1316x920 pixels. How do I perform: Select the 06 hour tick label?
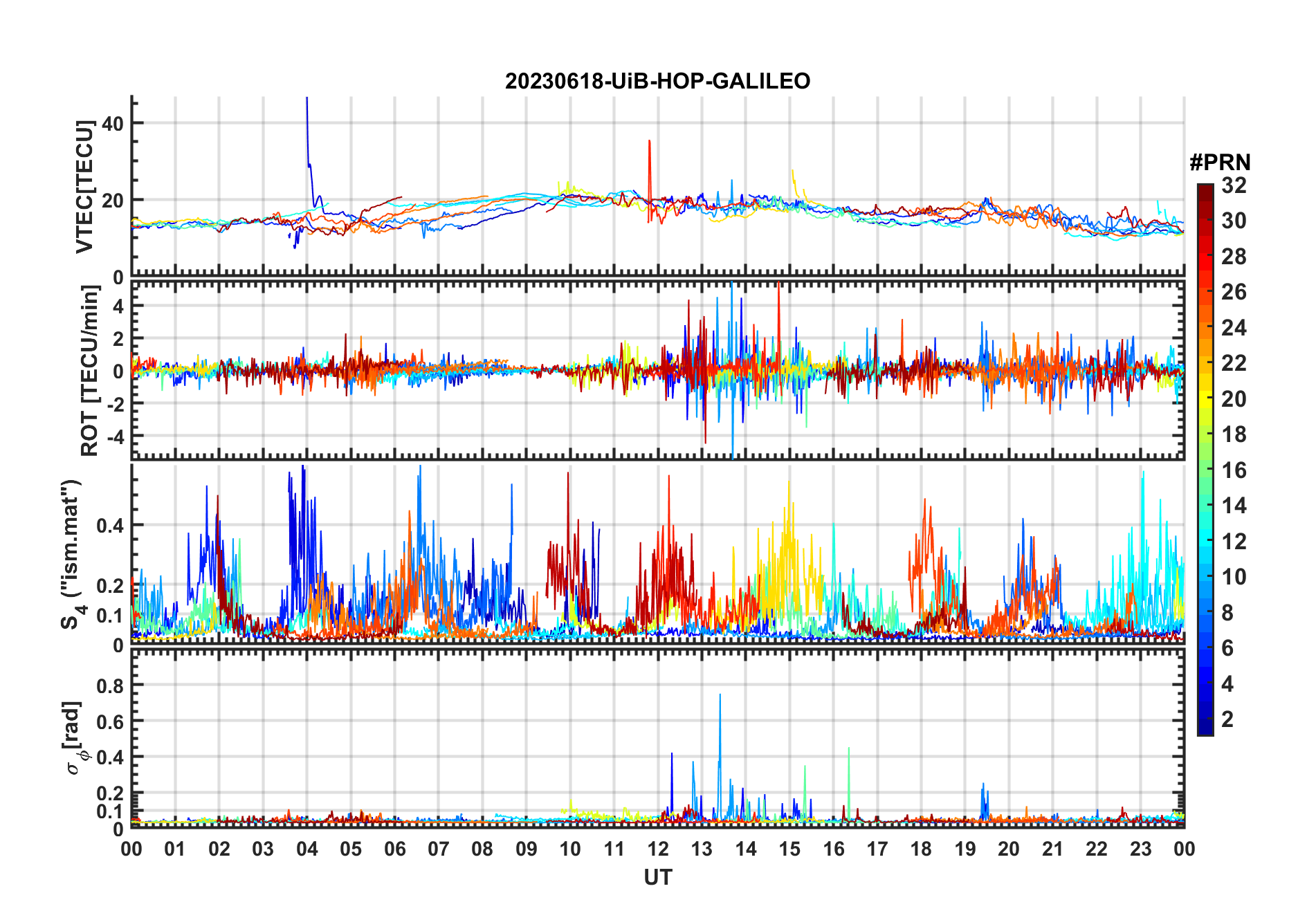pyautogui.click(x=394, y=849)
